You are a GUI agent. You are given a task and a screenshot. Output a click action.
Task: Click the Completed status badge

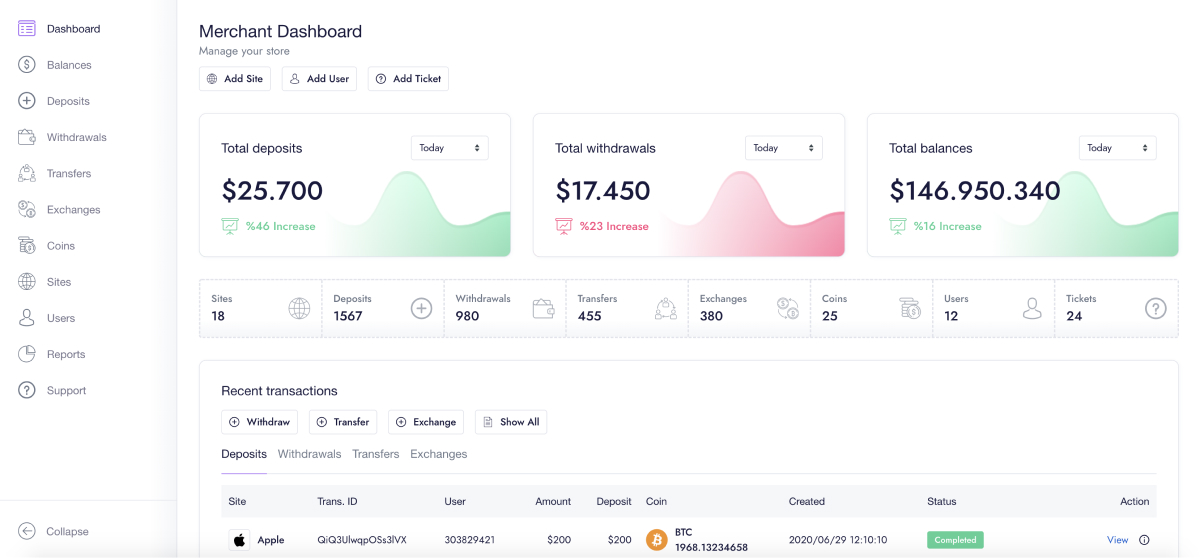pos(955,540)
